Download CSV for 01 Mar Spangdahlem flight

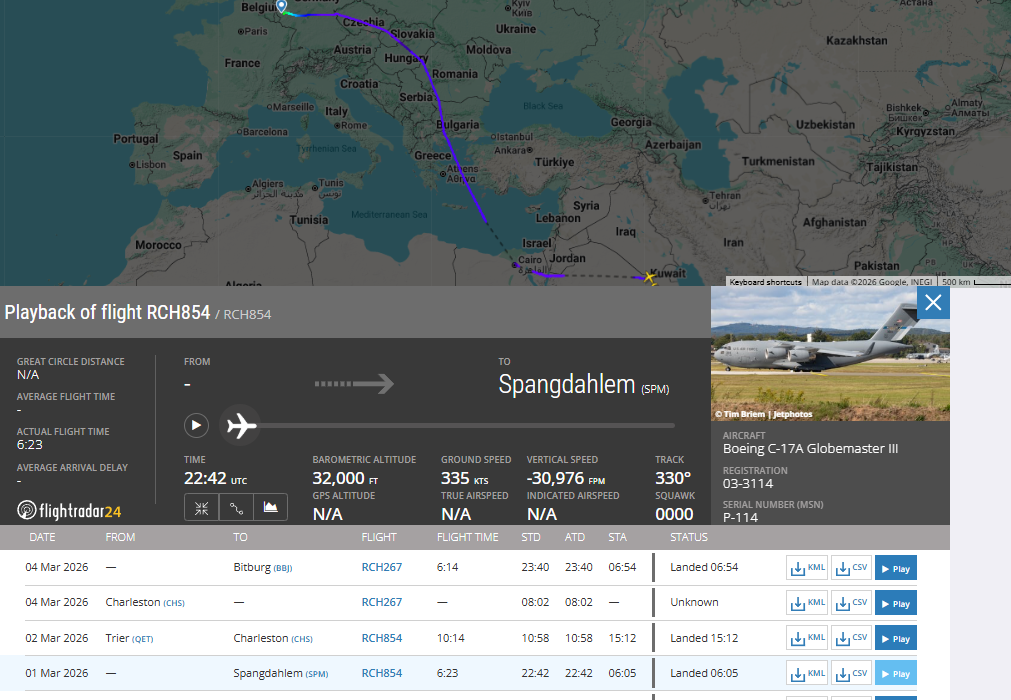851,673
